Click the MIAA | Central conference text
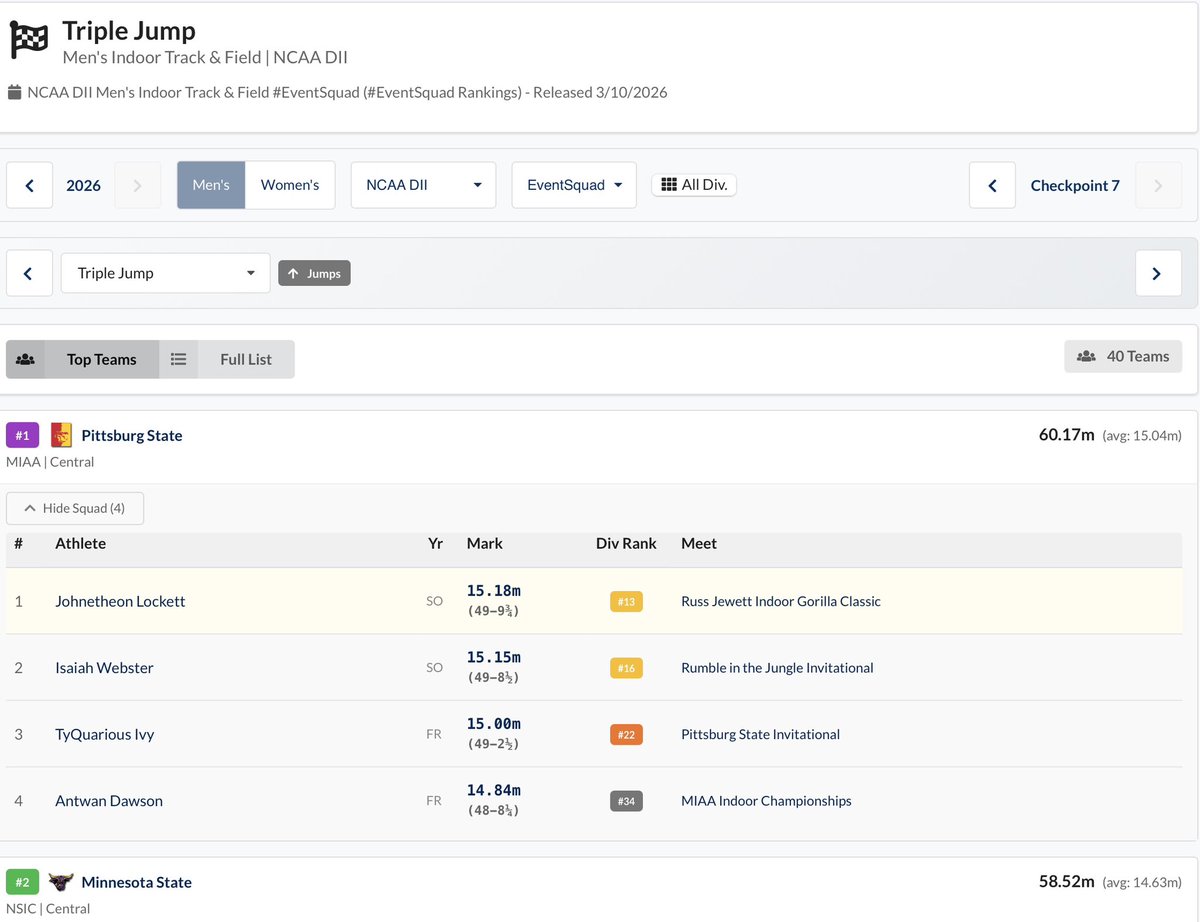Viewport: 1200px width, 922px height. [50, 462]
